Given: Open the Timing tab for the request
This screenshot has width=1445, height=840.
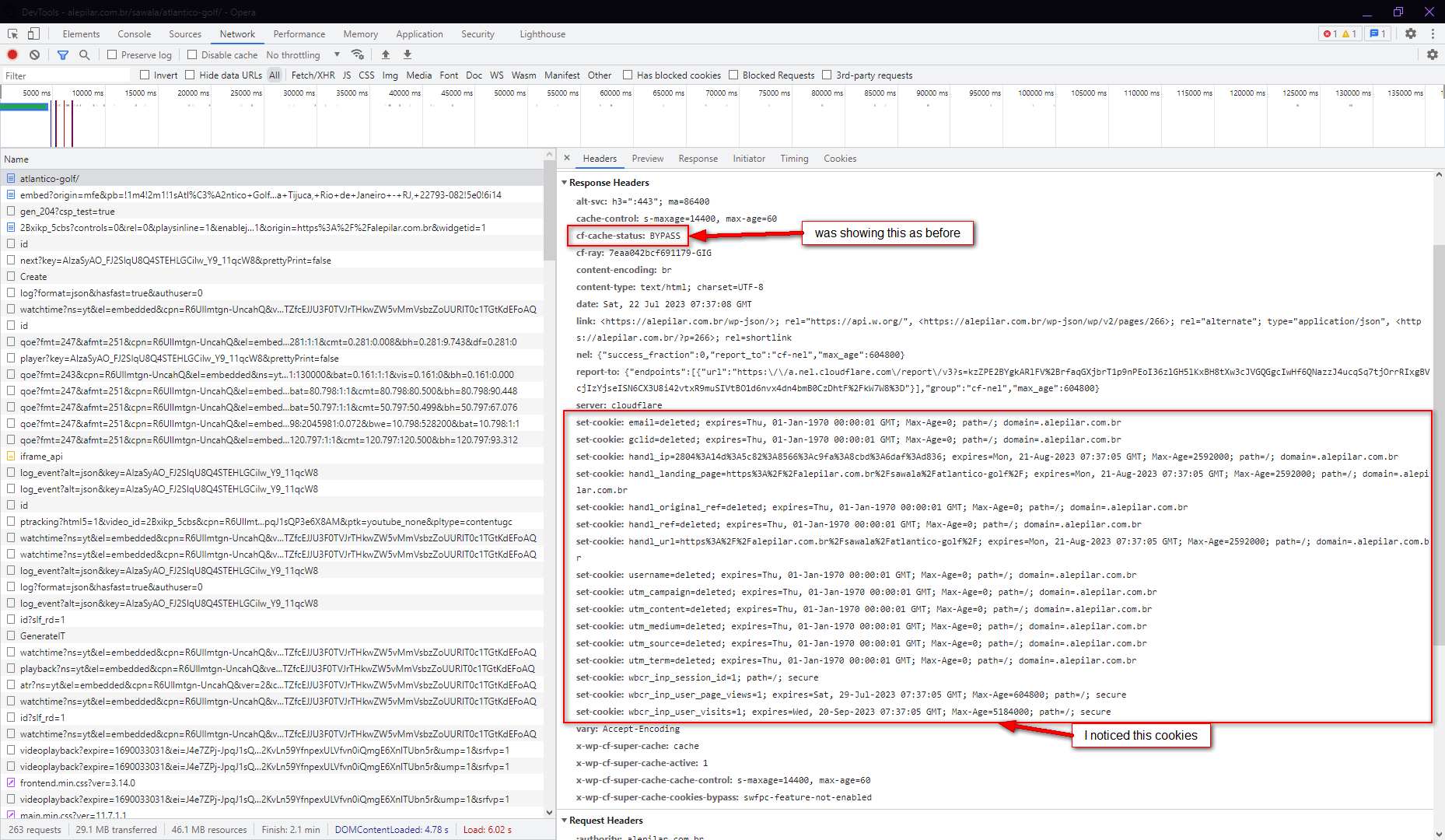Looking at the screenshot, I should click(794, 159).
